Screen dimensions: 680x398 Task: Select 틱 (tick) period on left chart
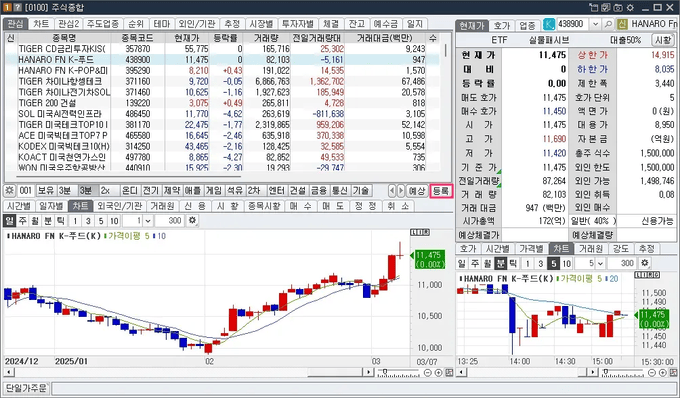click(61, 221)
